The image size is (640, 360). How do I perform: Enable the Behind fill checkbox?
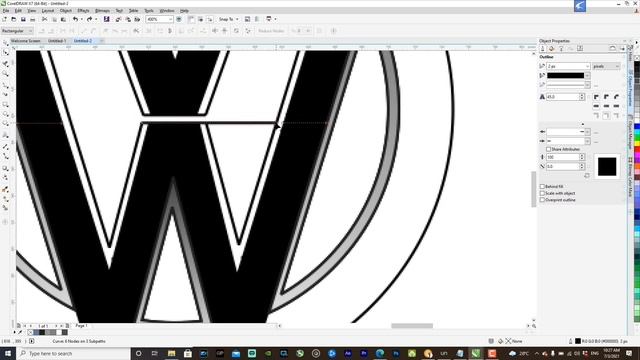tap(542, 187)
